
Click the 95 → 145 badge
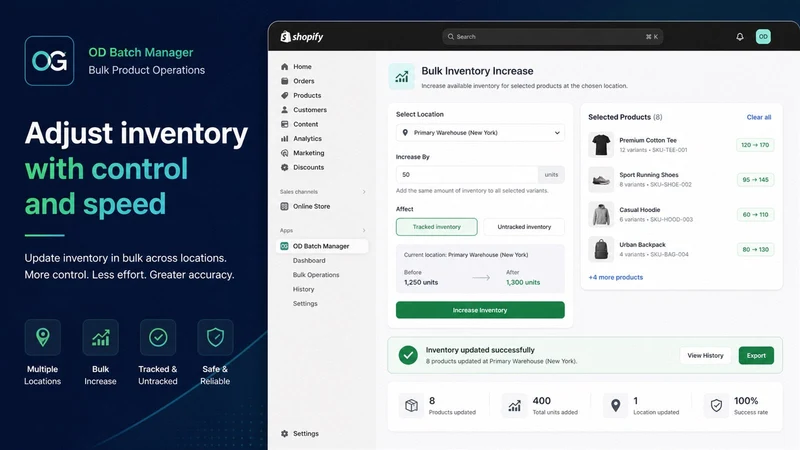pos(755,180)
